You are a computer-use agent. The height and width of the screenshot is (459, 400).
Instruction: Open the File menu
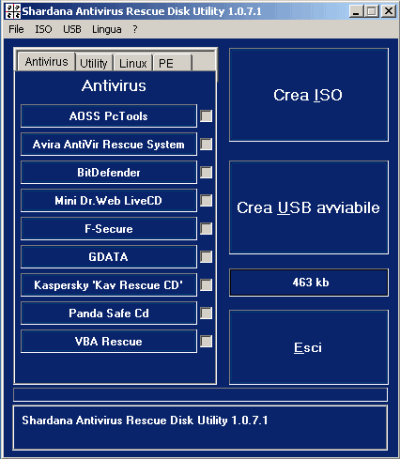pos(16,29)
